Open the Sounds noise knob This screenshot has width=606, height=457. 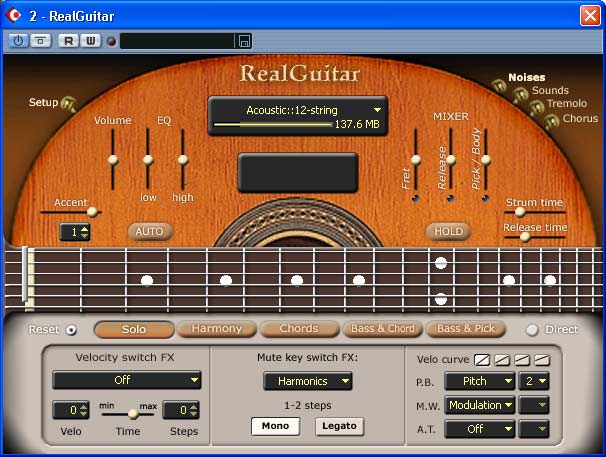coord(520,94)
